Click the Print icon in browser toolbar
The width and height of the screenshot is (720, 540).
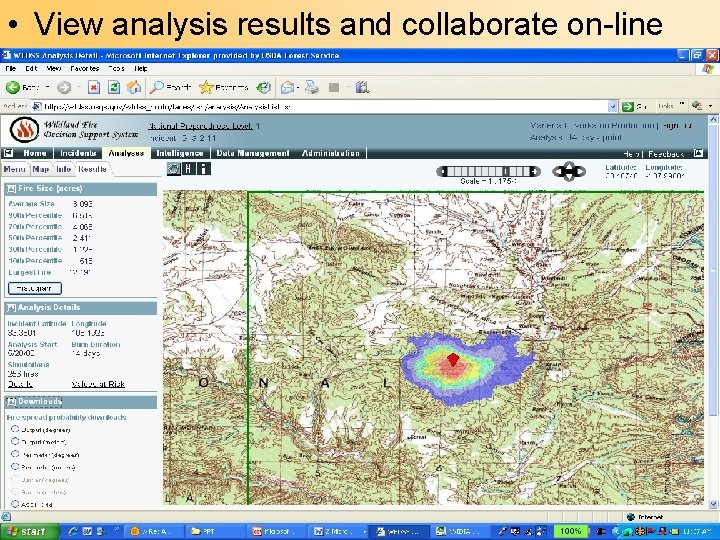pos(312,87)
